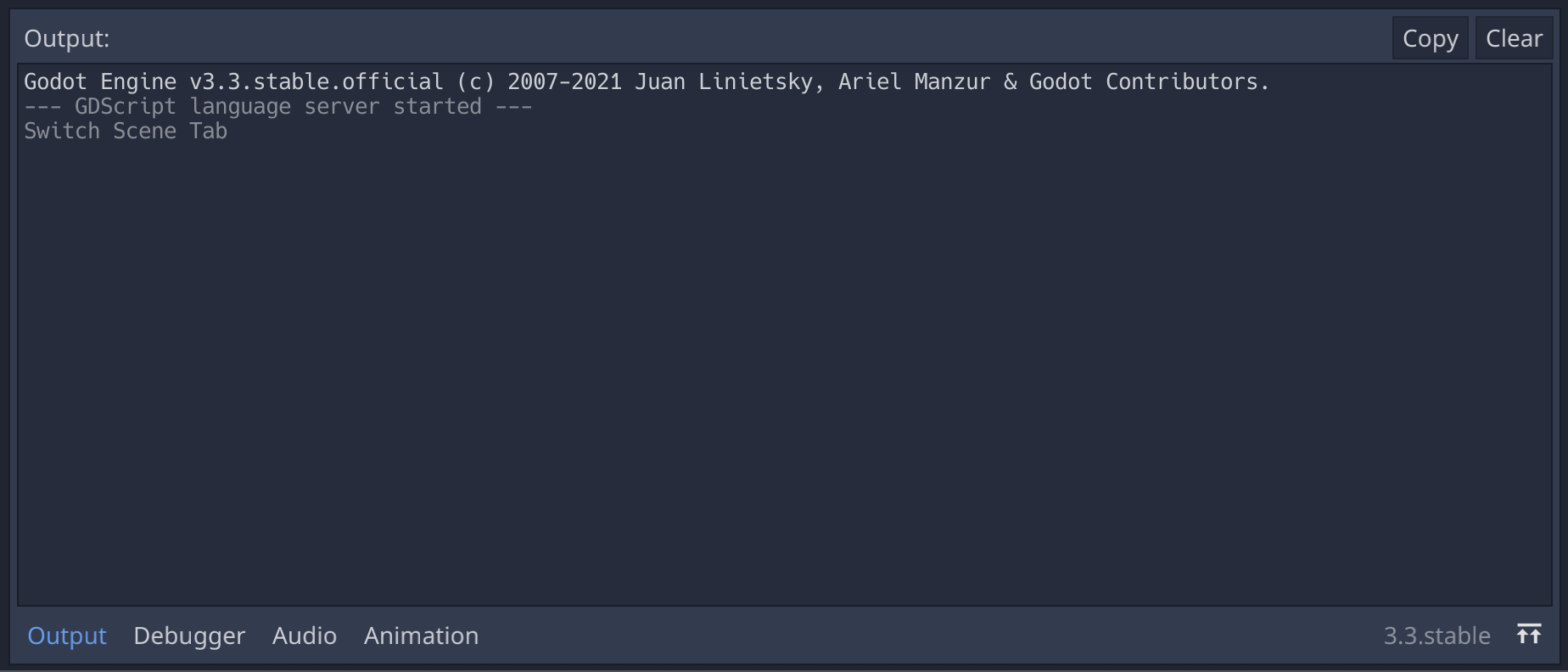Click 'v3.3.stable.official' in the first log line

(316, 82)
